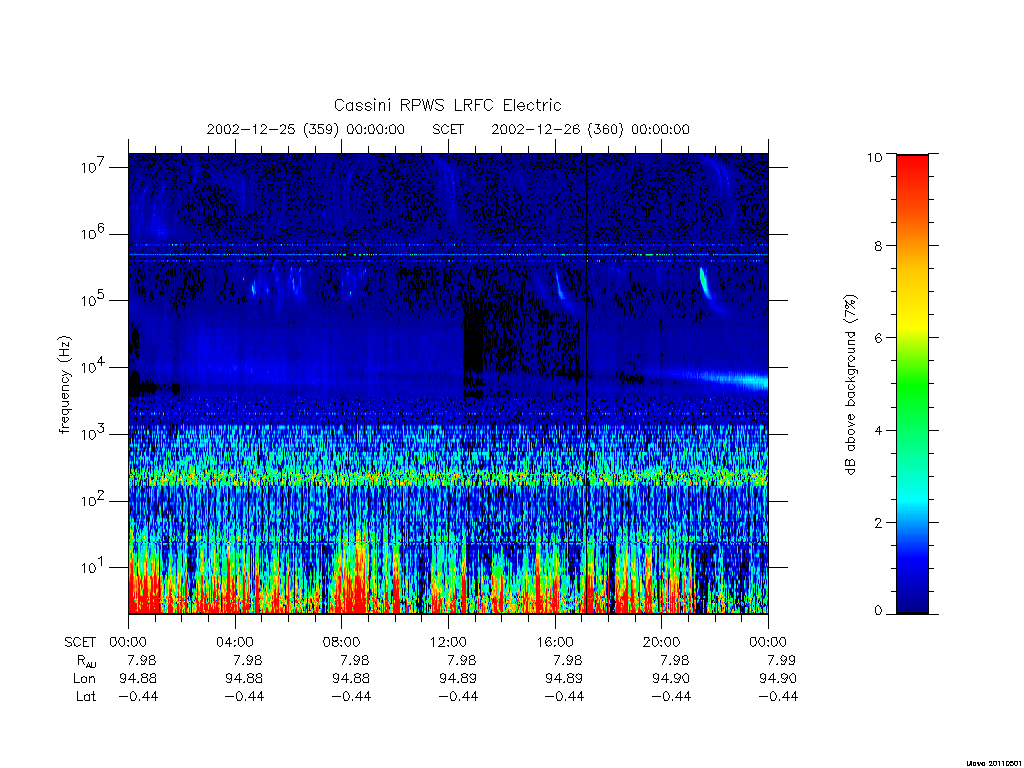Screen dimensions: 1024x768
Task: Click the 10^7 frequency axis label
Action: [x=93, y=167]
